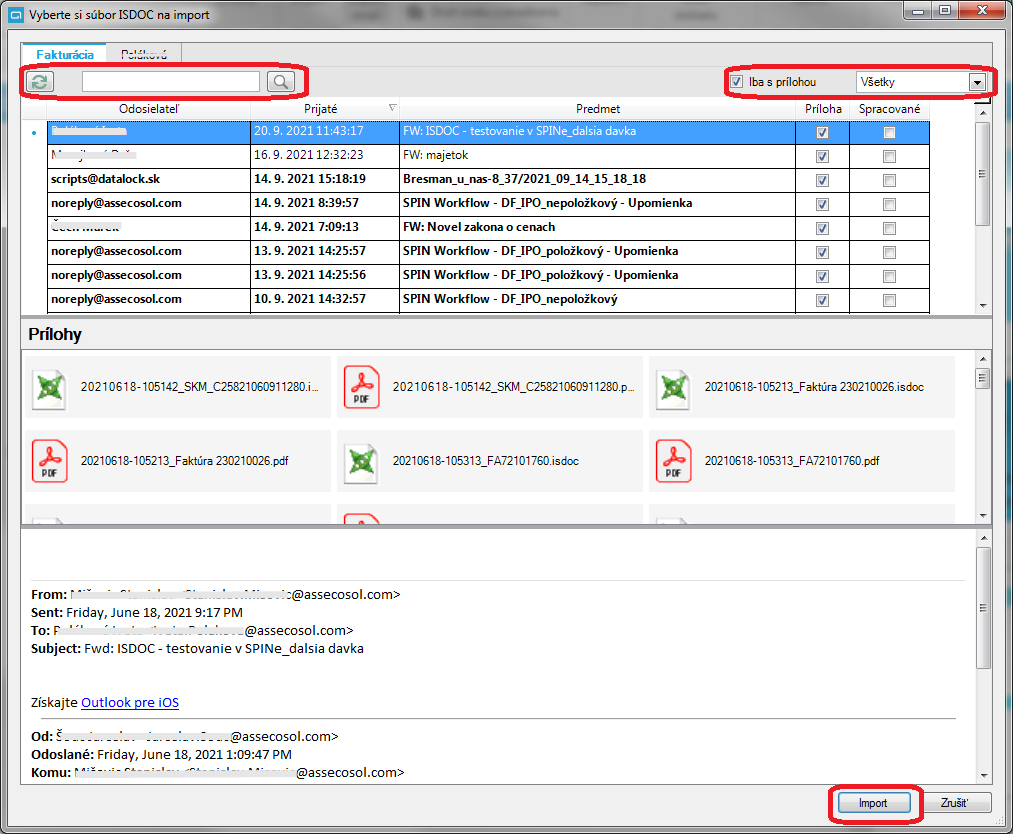Select subject "FW: ISDOC - testovanie v SPINe_dalsia davka"
1013x834 pixels.
pos(598,131)
